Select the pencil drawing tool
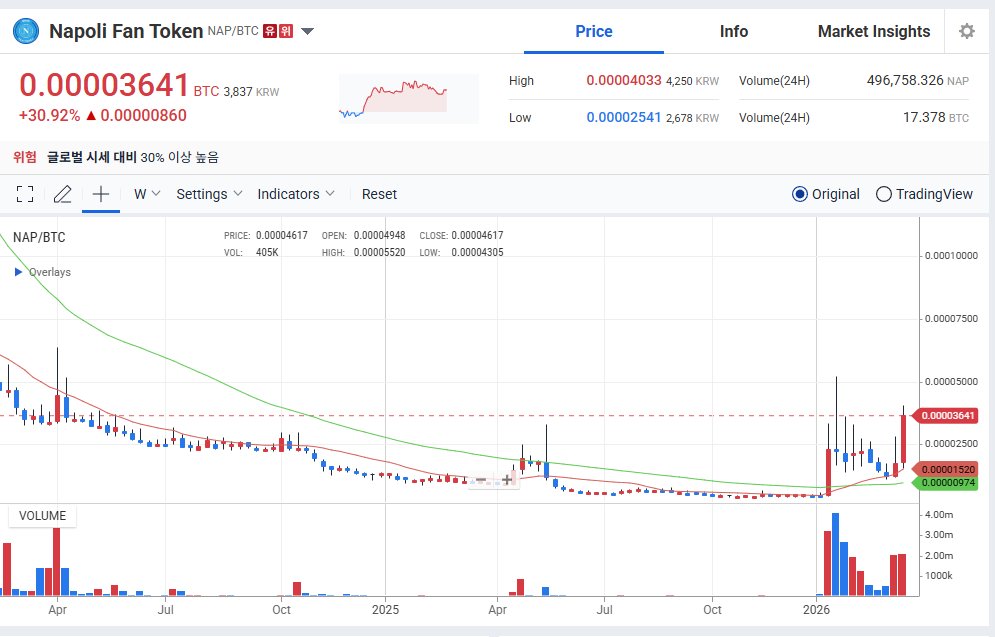Viewport: 995px width, 637px height. 62,194
